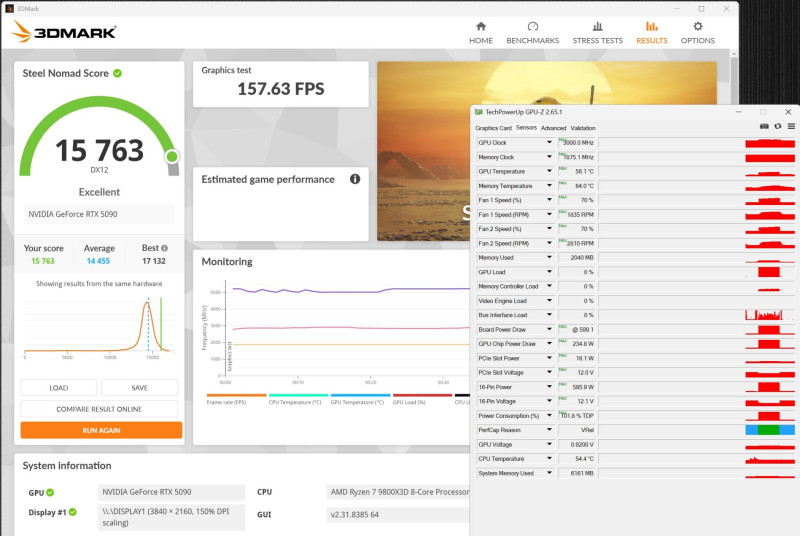This screenshot has width=800, height=536.
Task: Click the Power Consumption 101.8 % TDP value
Action: (x=577, y=416)
